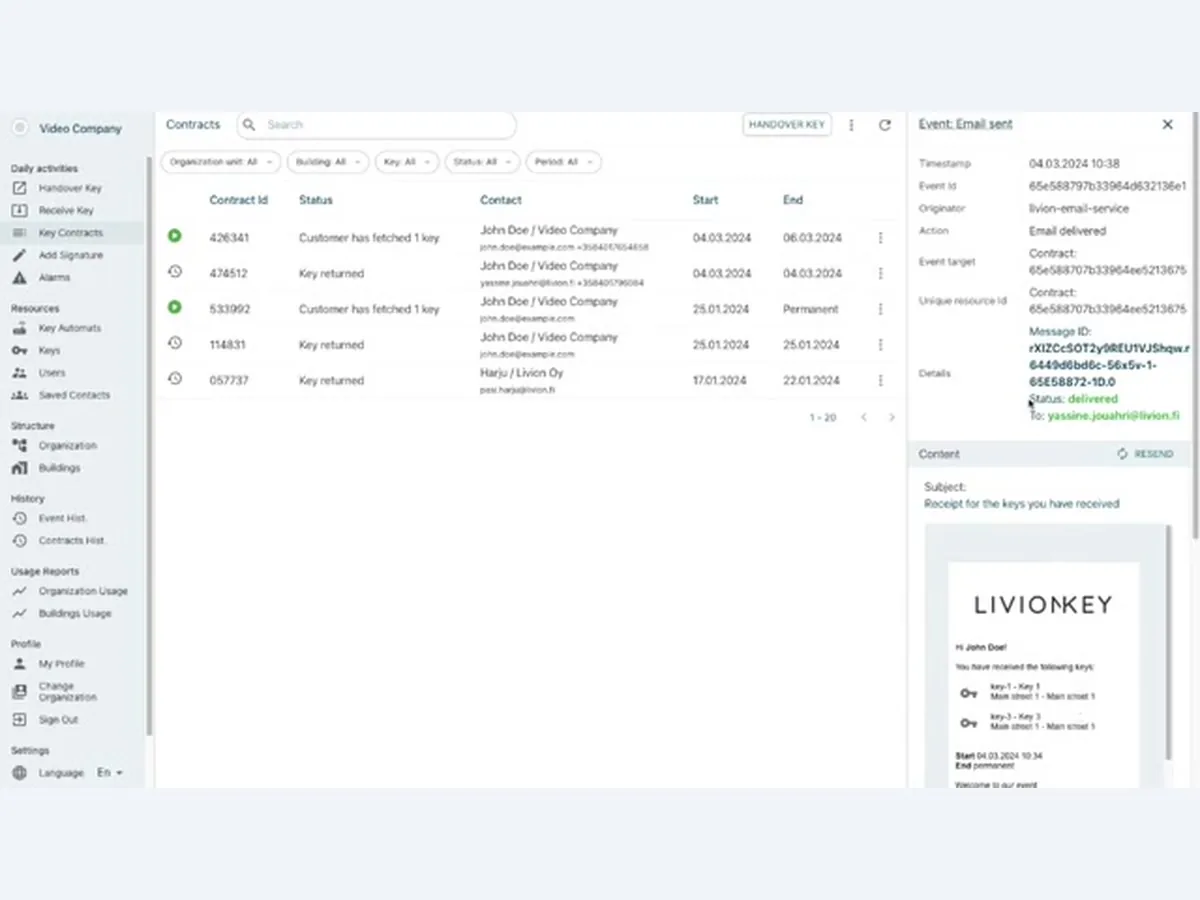Open Handover Key in sidebar
This screenshot has width=1200, height=900.
pyautogui.click(x=70, y=188)
